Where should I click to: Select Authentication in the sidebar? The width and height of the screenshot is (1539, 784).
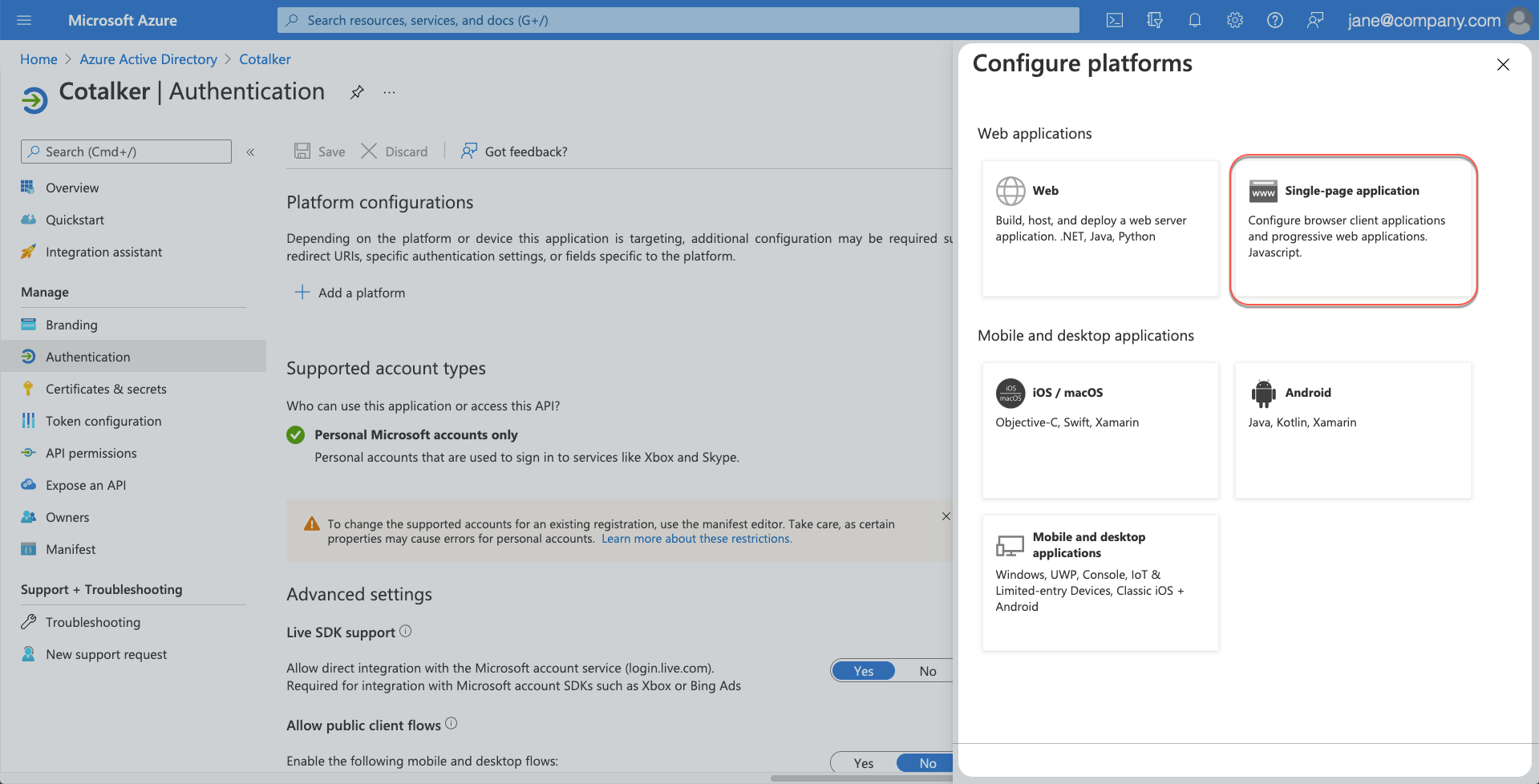tap(133, 357)
